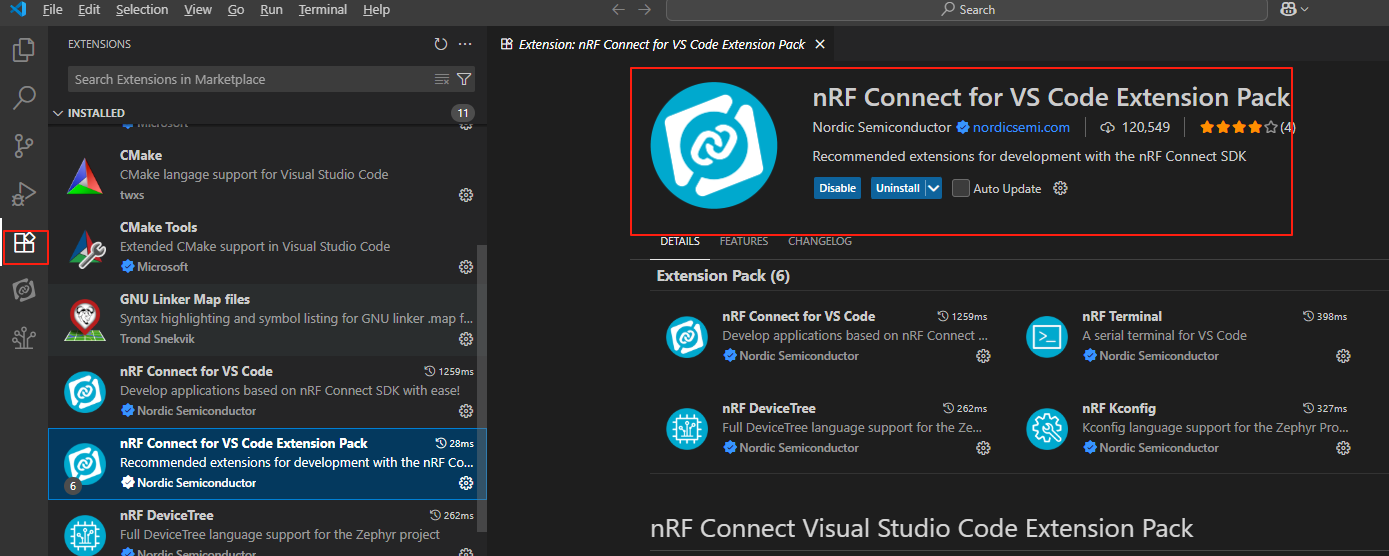Click the large Extension Pack logo
This screenshot has width=1389, height=556.
[x=714, y=145]
